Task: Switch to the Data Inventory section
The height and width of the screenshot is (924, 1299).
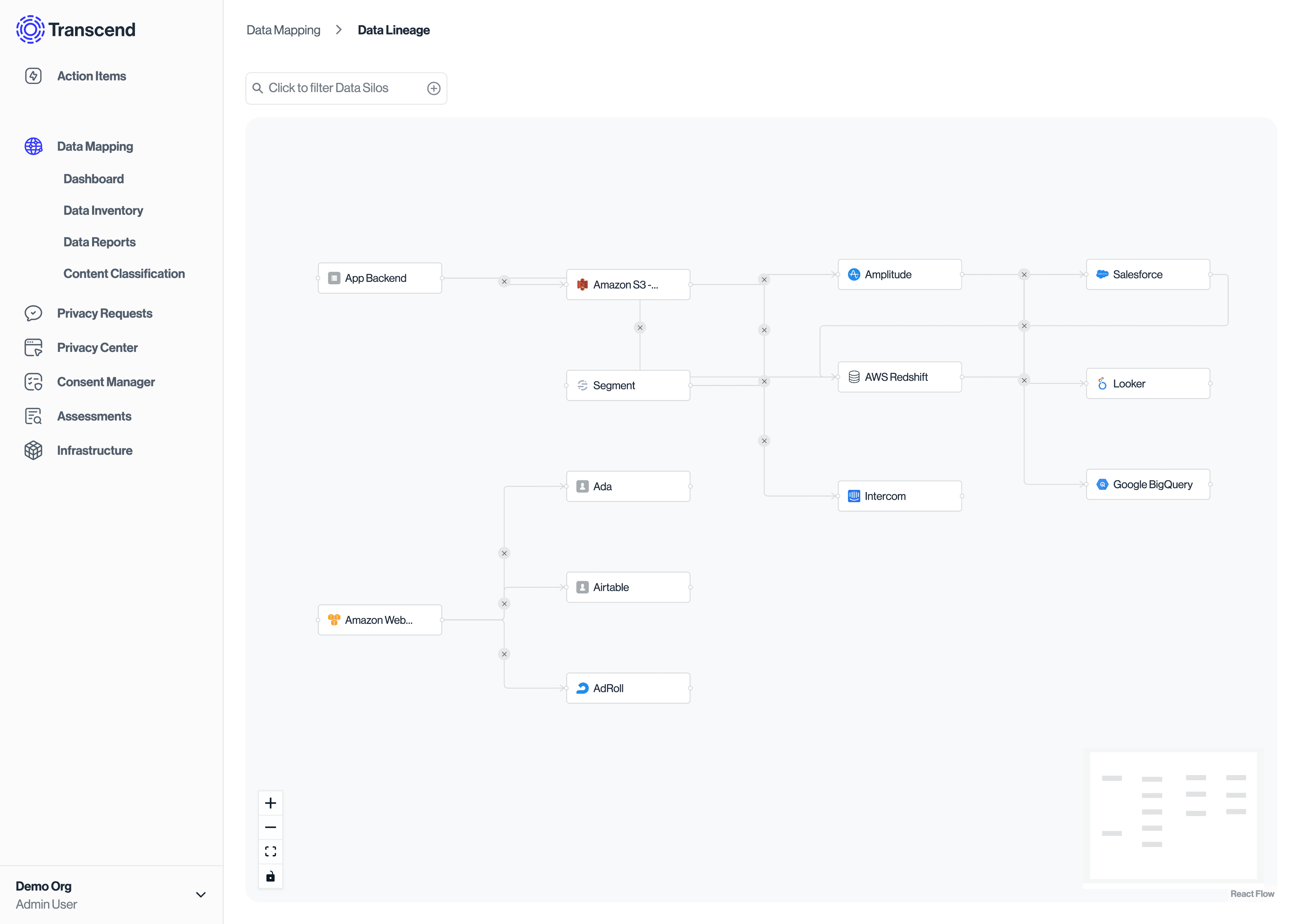Action: [x=103, y=210]
